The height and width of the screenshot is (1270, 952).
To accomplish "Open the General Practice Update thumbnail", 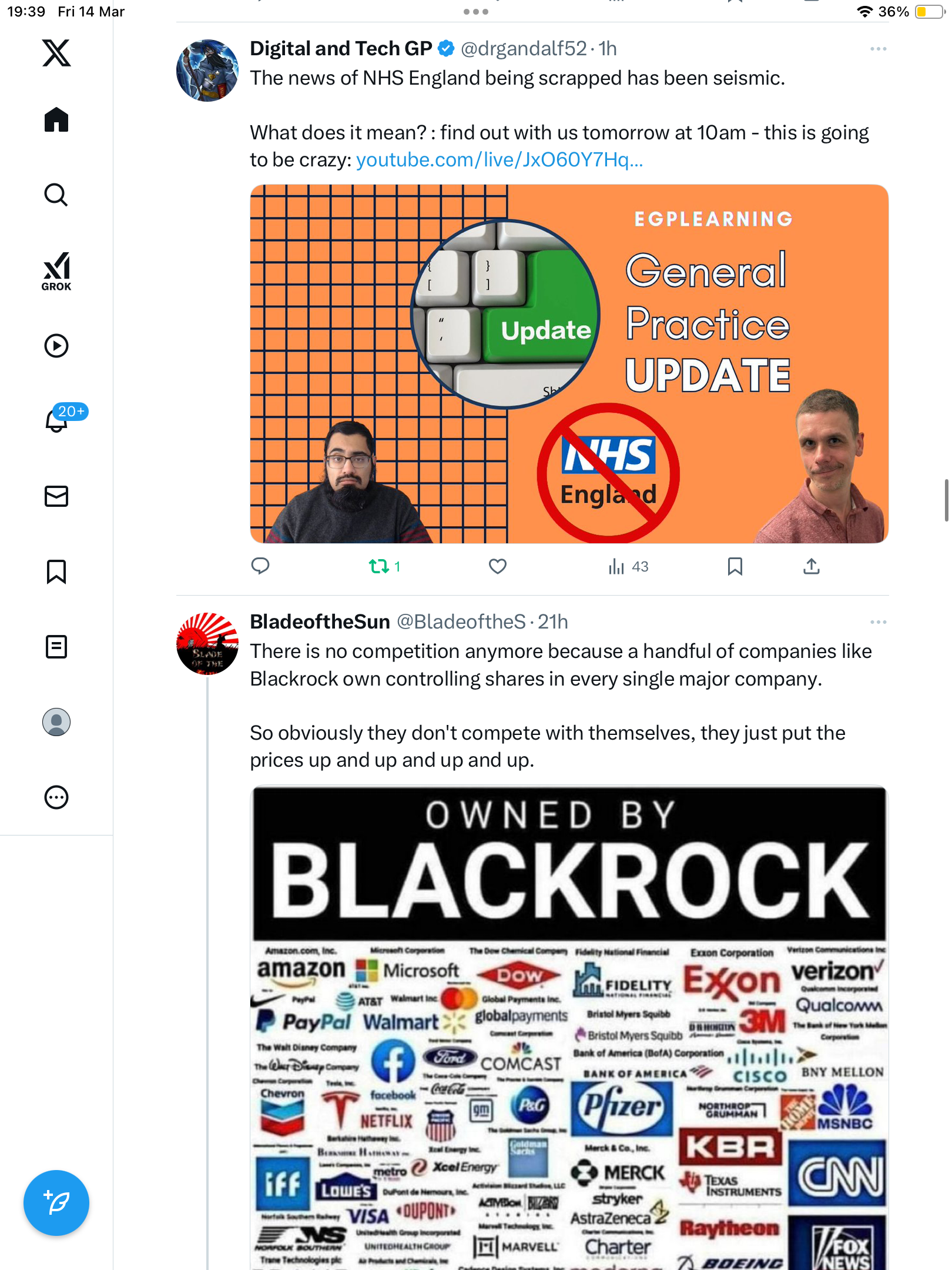I will (x=569, y=364).
